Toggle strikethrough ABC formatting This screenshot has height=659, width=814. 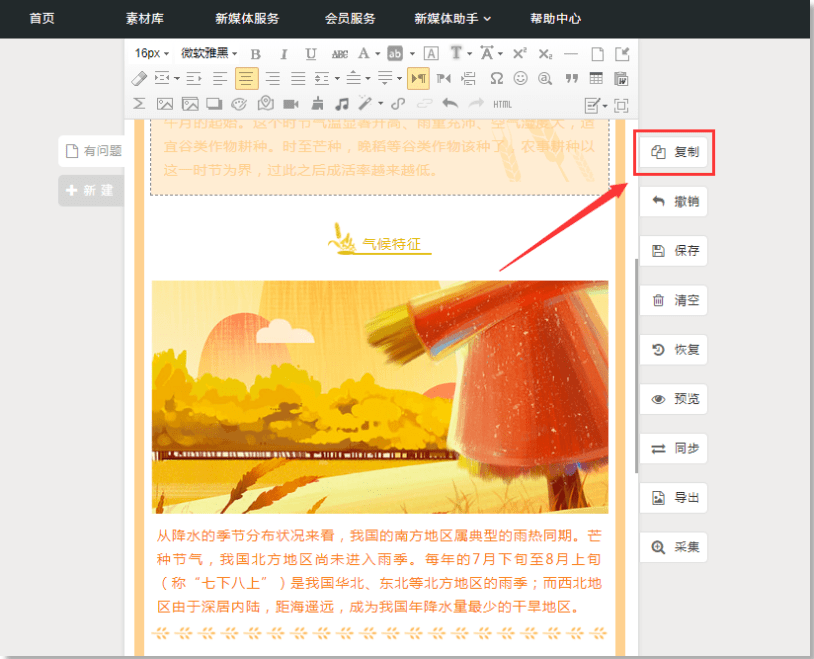(x=340, y=54)
